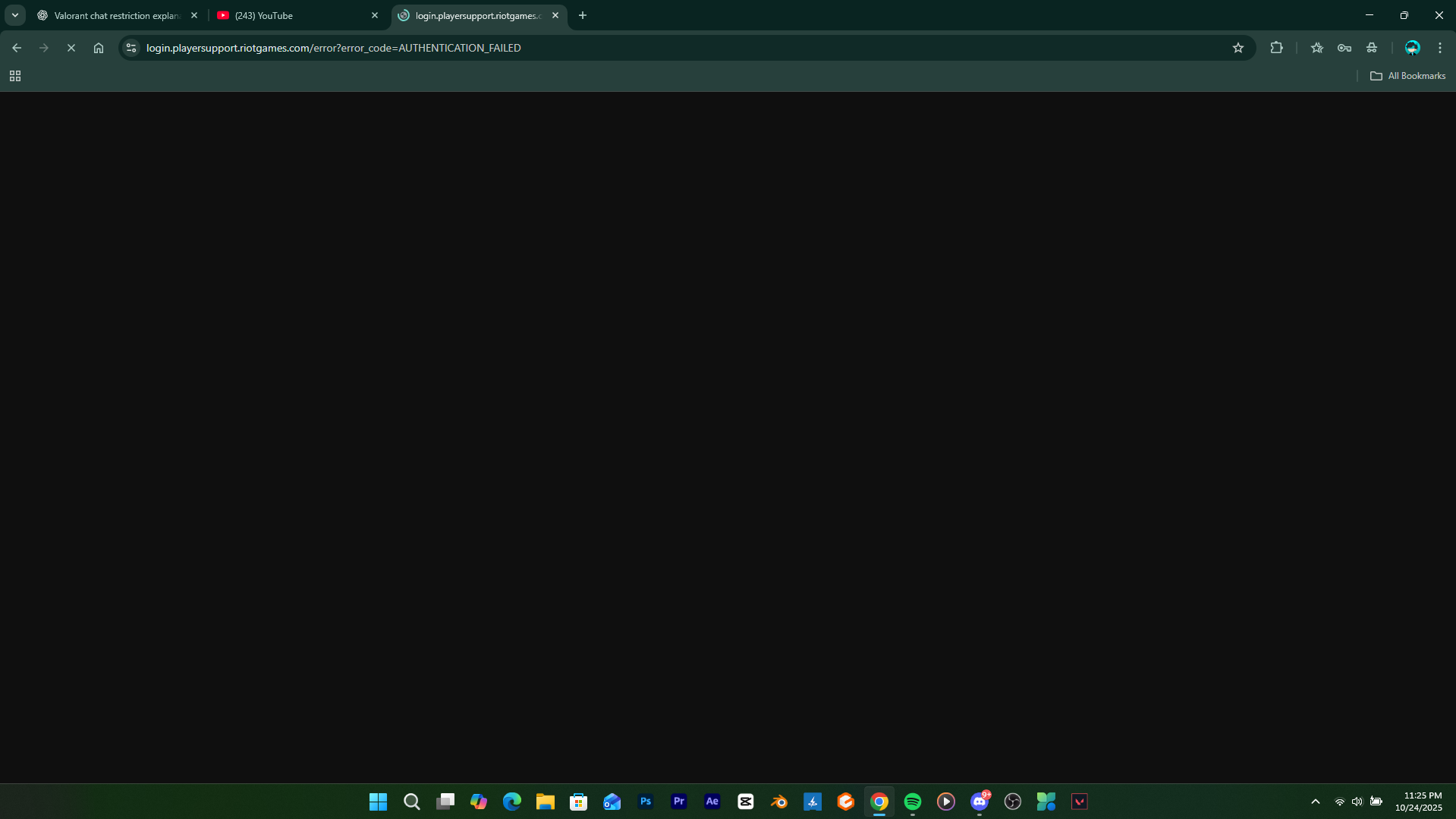Select the login.playersupport.riotgames tab
The image size is (1456, 819).
pyautogui.click(x=478, y=15)
